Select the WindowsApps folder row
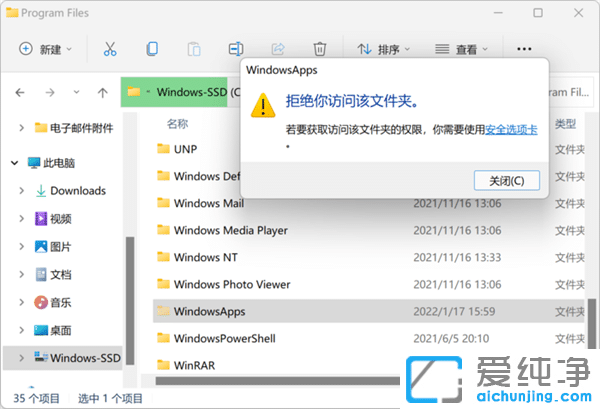The width and height of the screenshot is (600, 409). 368,311
